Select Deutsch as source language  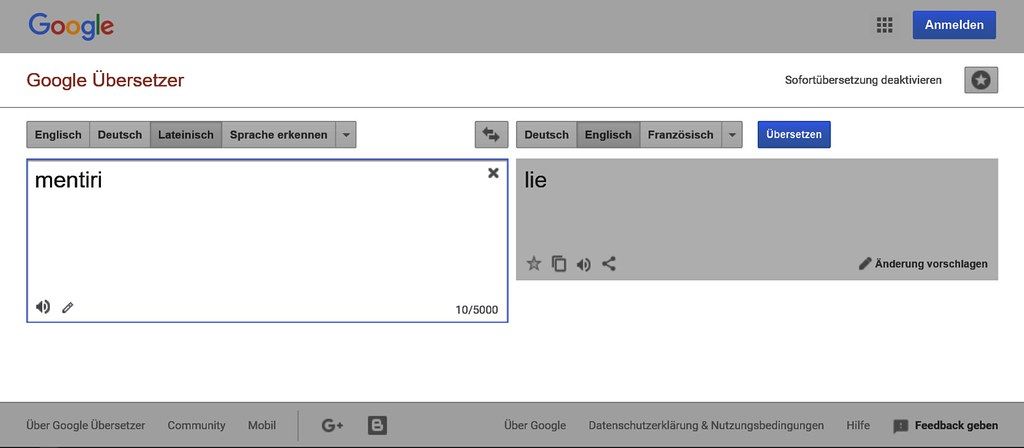120,135
